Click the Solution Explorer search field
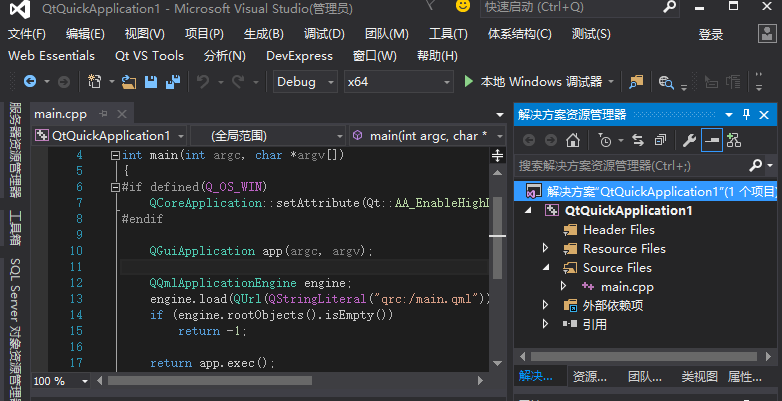Viewport: 782px width, 401px height. [x=630, y=165]
